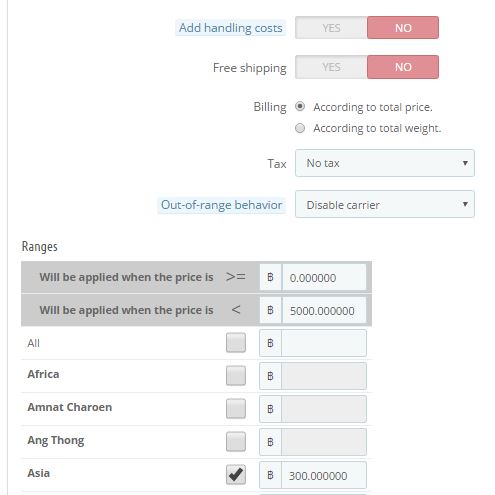The image size is (495, 495).
Task: Check the Amnat Charoen checkbox
Action: tap(236, 409)
